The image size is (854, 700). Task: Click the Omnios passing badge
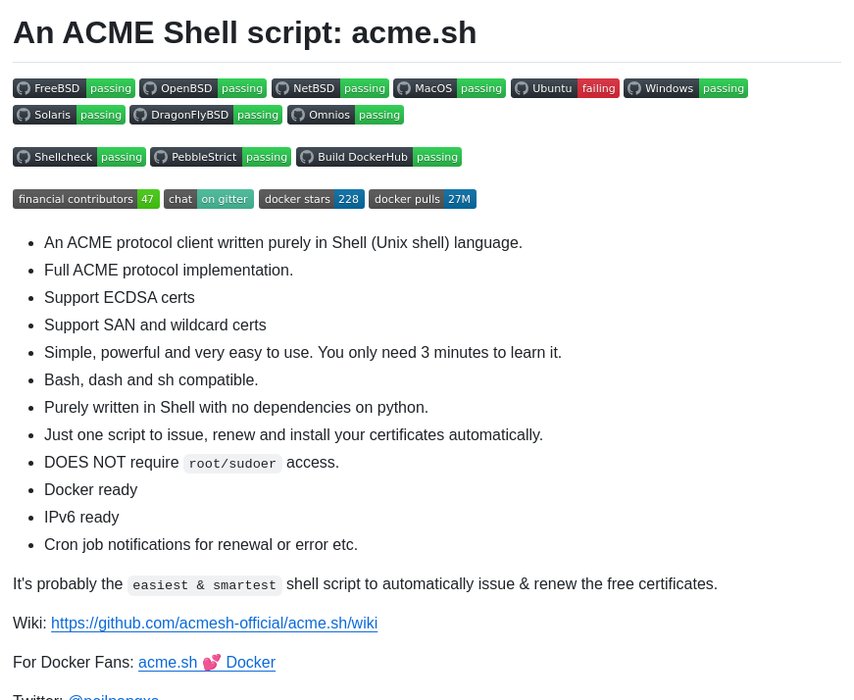coord(345,115)
